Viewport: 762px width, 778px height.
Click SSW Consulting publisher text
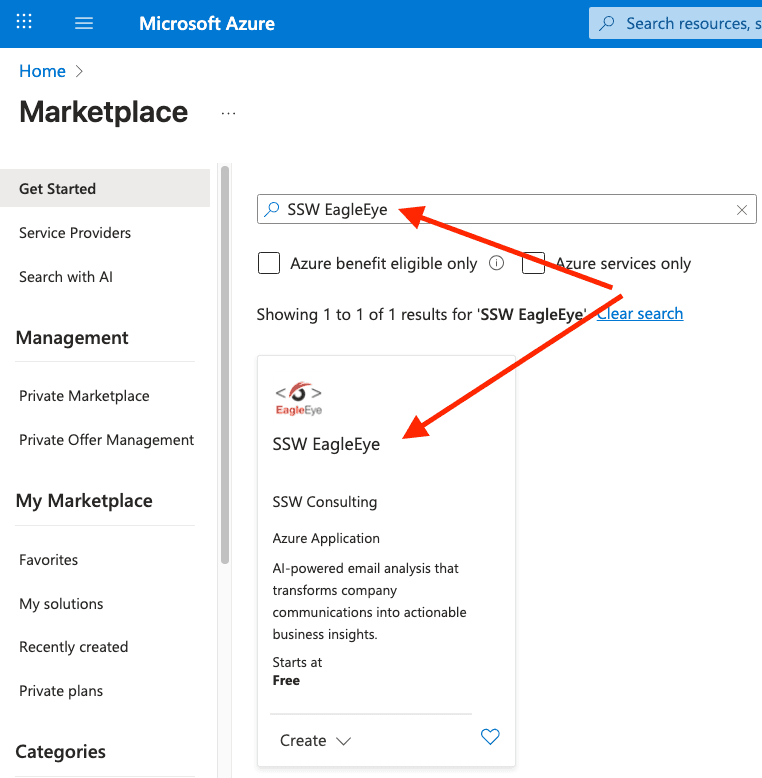[324, 502]
